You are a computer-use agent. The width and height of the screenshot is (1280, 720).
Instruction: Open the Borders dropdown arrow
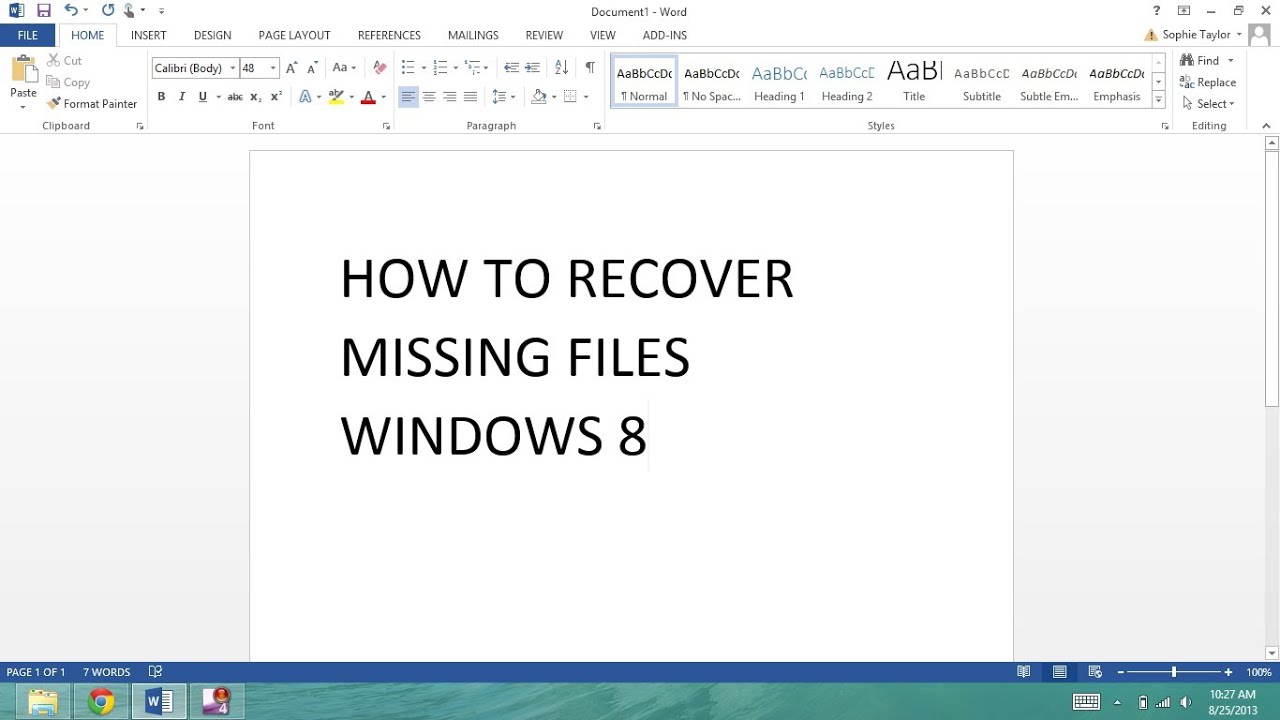coord(586,97)
